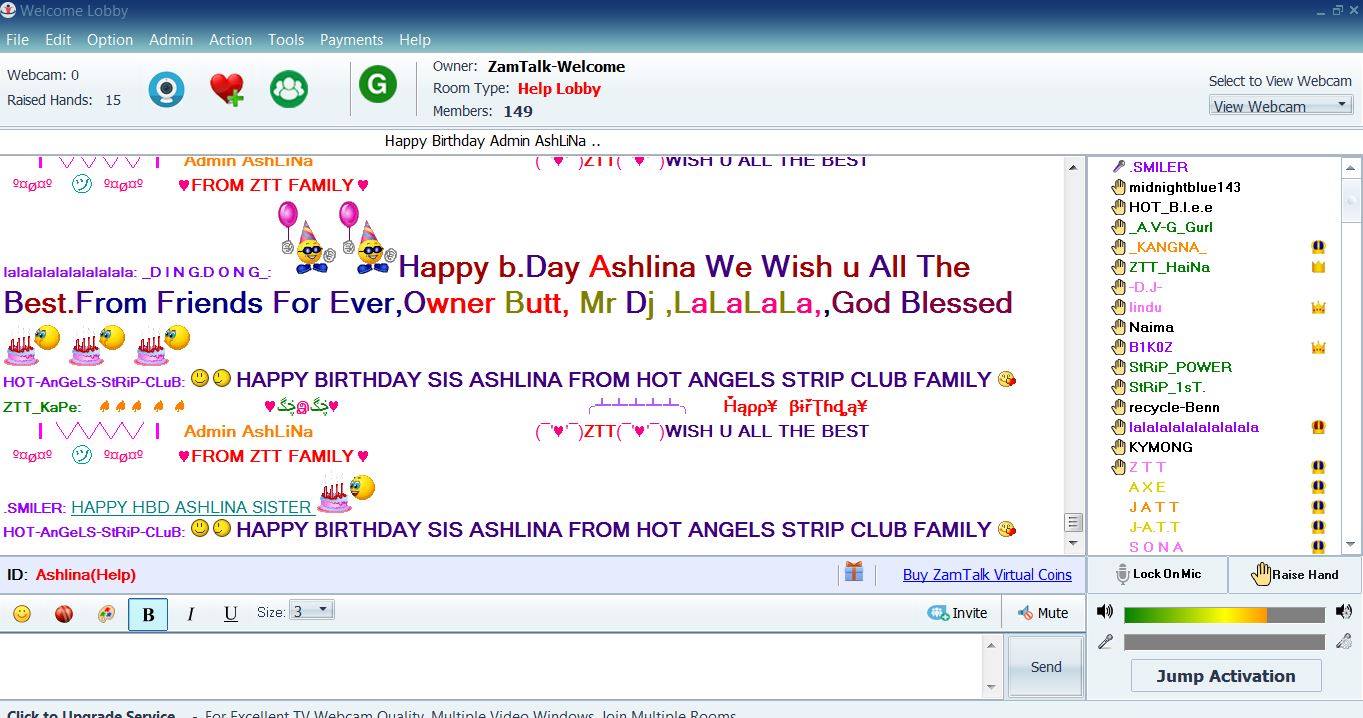Click the blue webcam icon in toolbar
1363x718 pixels.
pyautogui.click(x=167, y=89)
